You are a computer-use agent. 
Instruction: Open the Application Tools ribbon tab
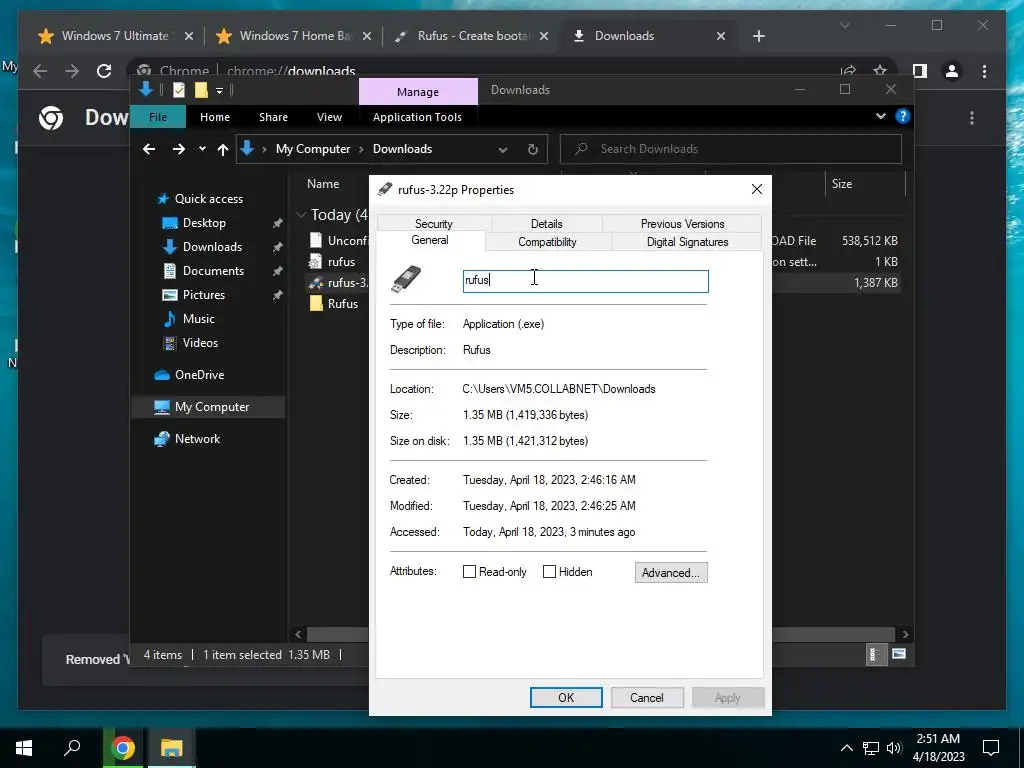pyautogui.click(x=417, y=117)
